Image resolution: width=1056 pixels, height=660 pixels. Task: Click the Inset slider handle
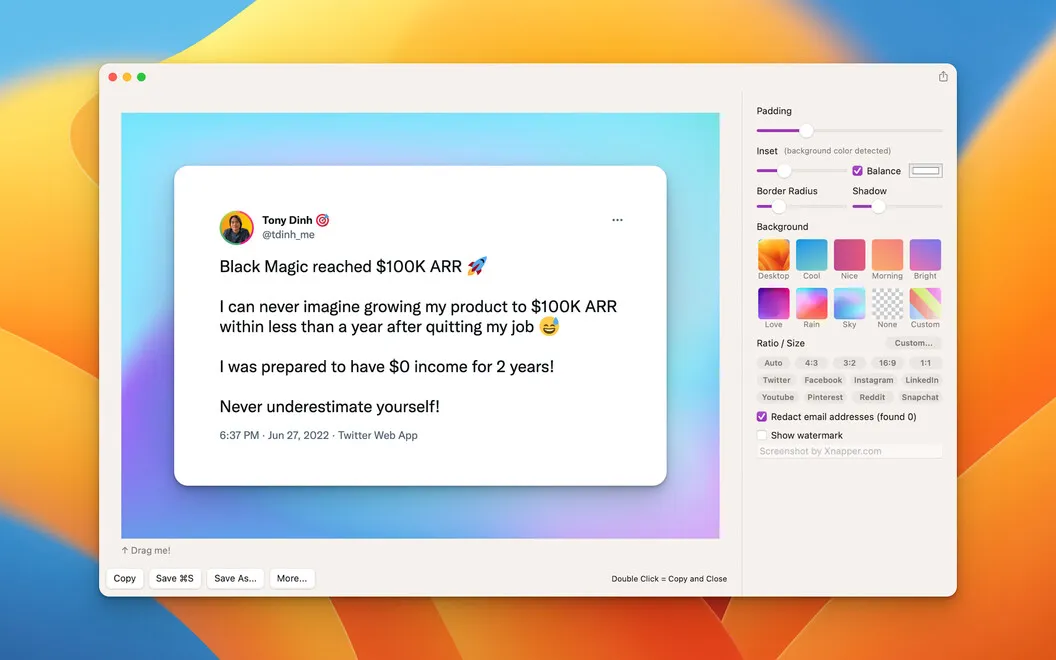(x=783, y=171)
